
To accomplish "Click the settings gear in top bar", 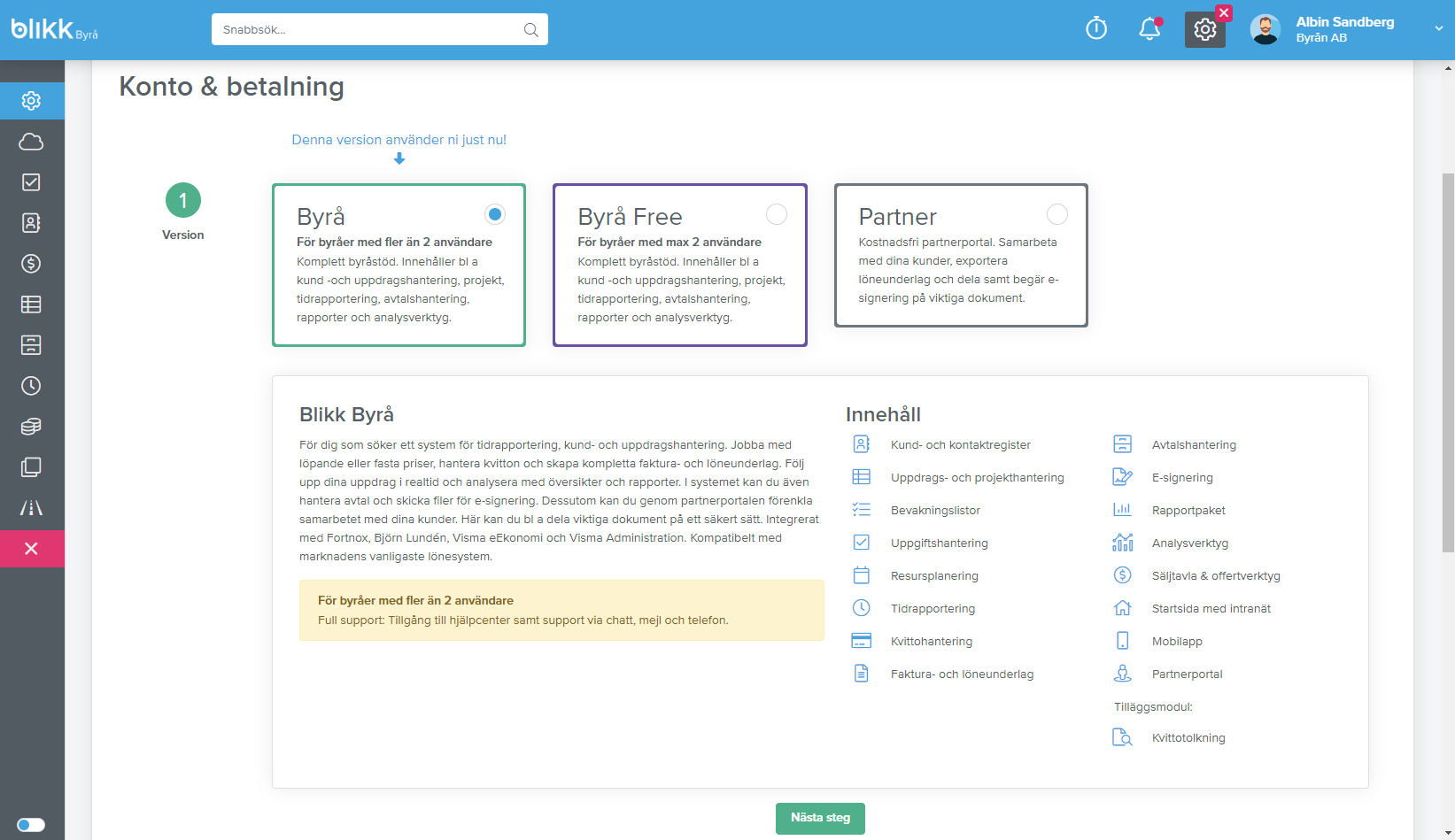I will pos(1205,30).
